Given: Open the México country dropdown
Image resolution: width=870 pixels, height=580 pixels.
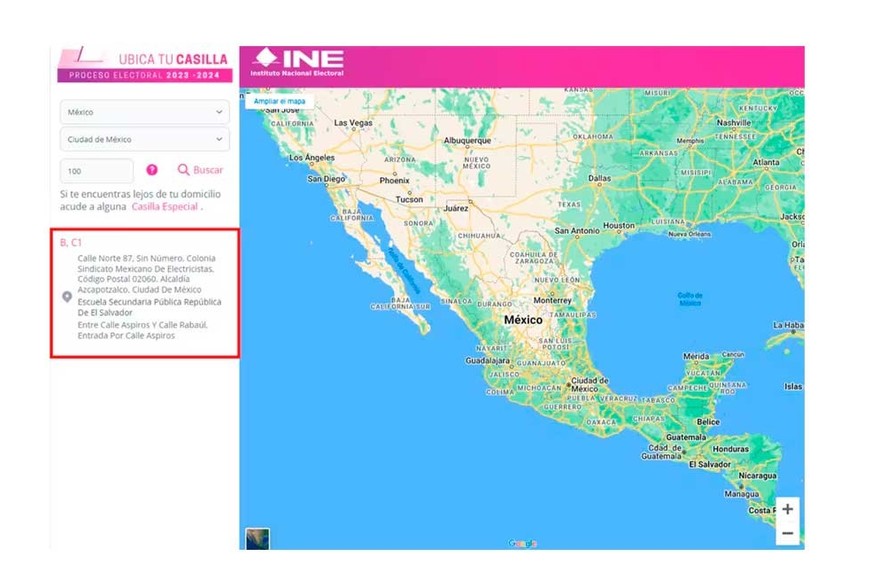Looking at the screenshot, I should tap(145, 112).
